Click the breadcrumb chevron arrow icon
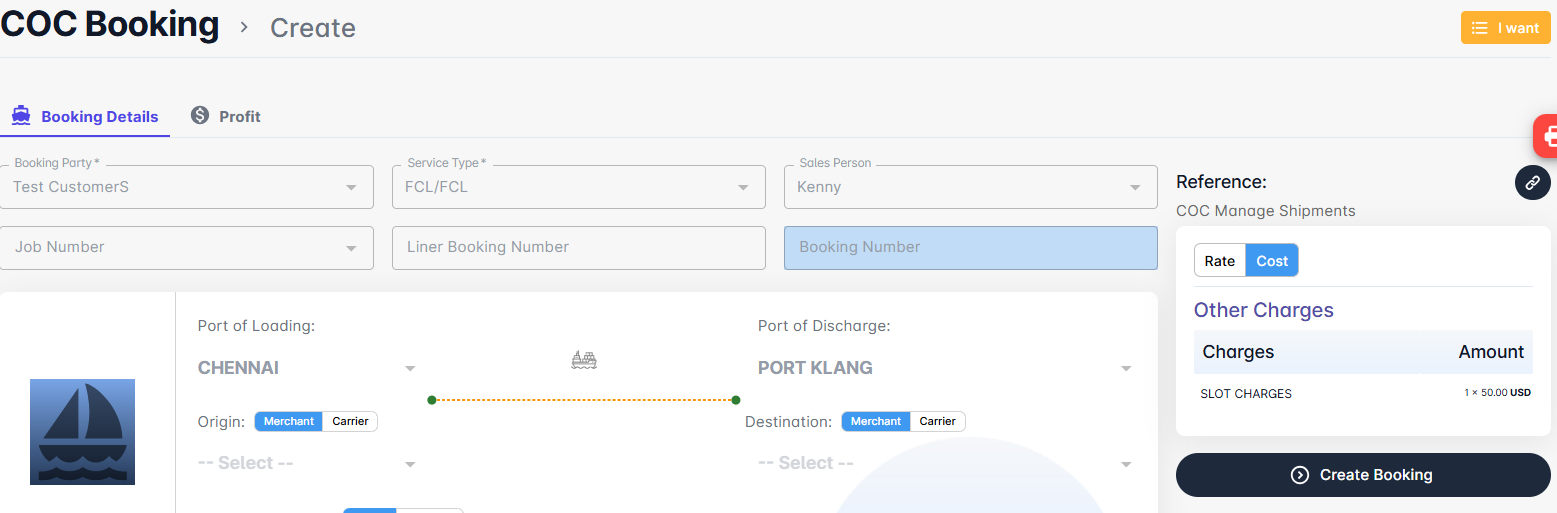1557x513 pixels. (x=244, y=27)
